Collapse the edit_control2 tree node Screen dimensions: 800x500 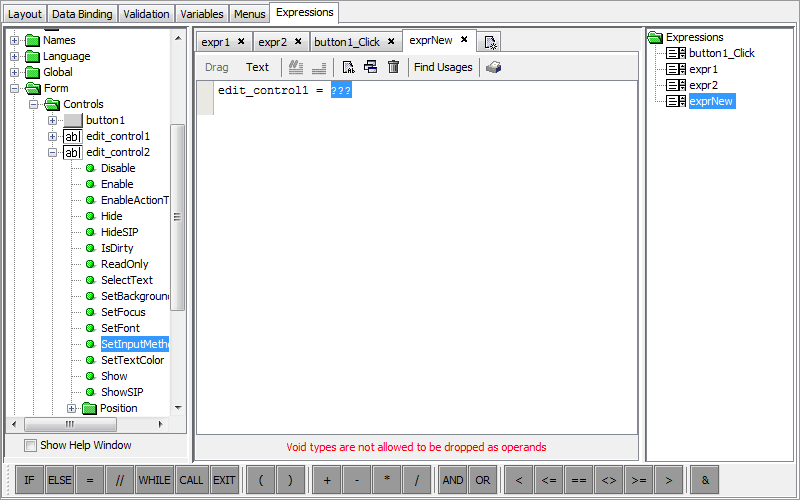(53, 152)
